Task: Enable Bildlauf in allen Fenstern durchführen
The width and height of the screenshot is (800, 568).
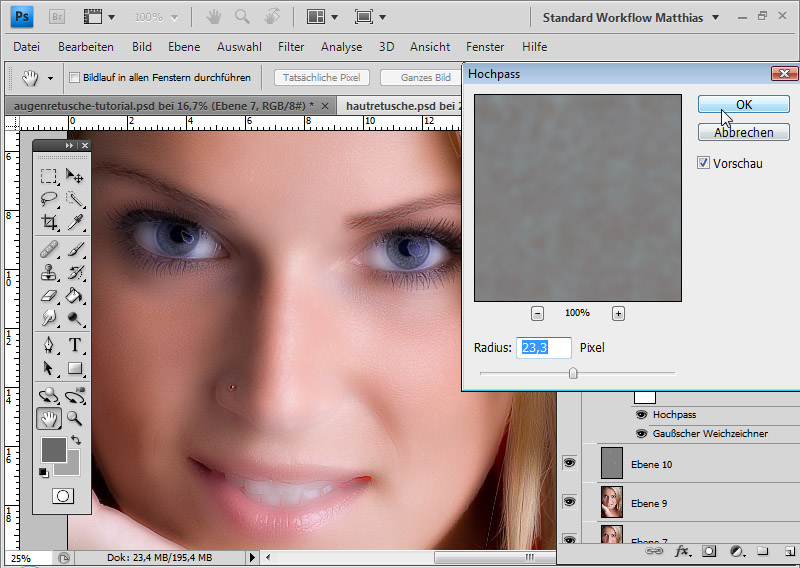Action: [74, 77]
